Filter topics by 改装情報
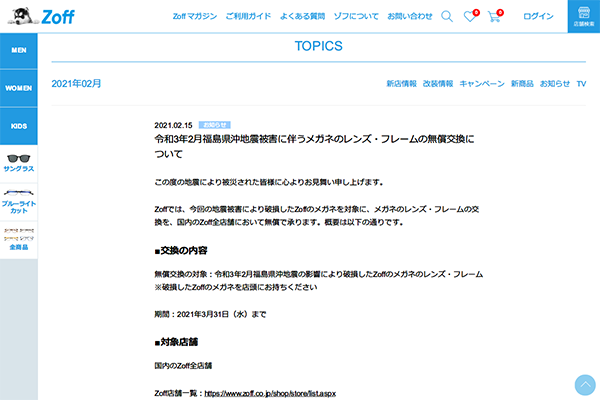 coord(438,84)
